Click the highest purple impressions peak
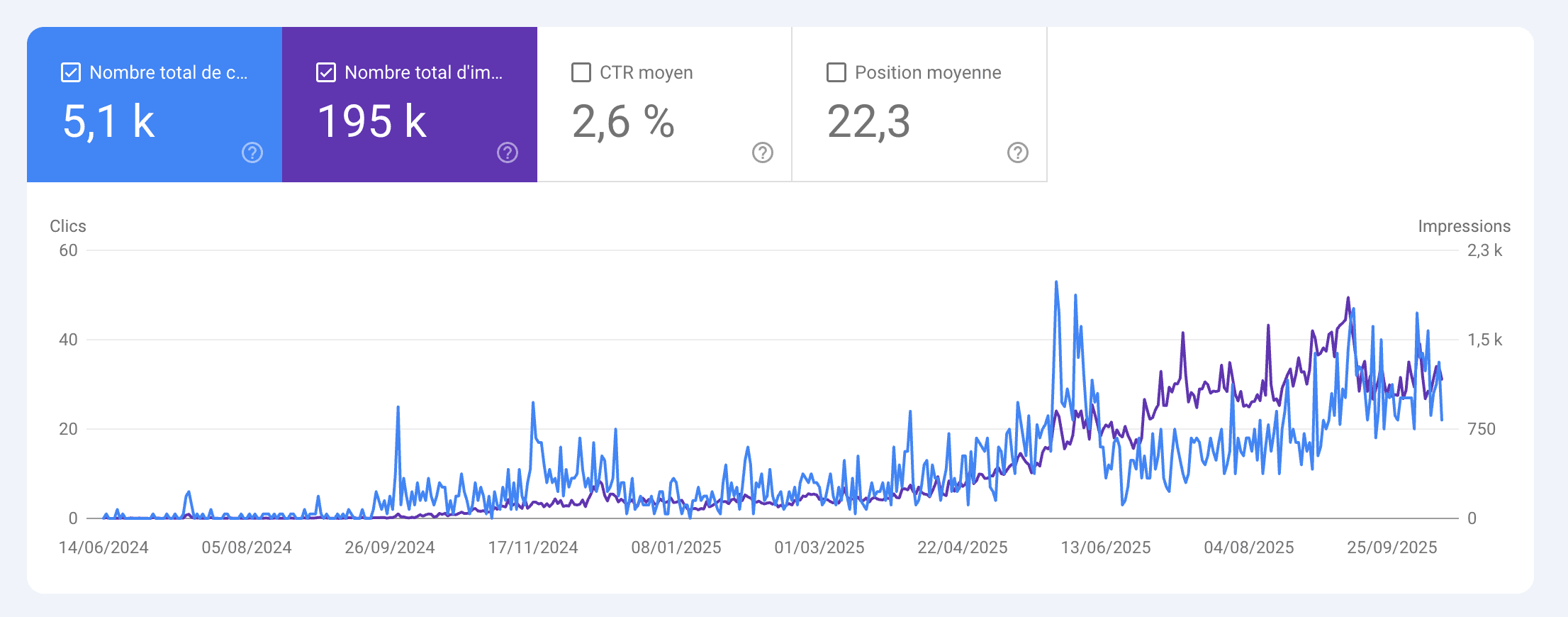The image size is (1568, 617). (1348, 299)
